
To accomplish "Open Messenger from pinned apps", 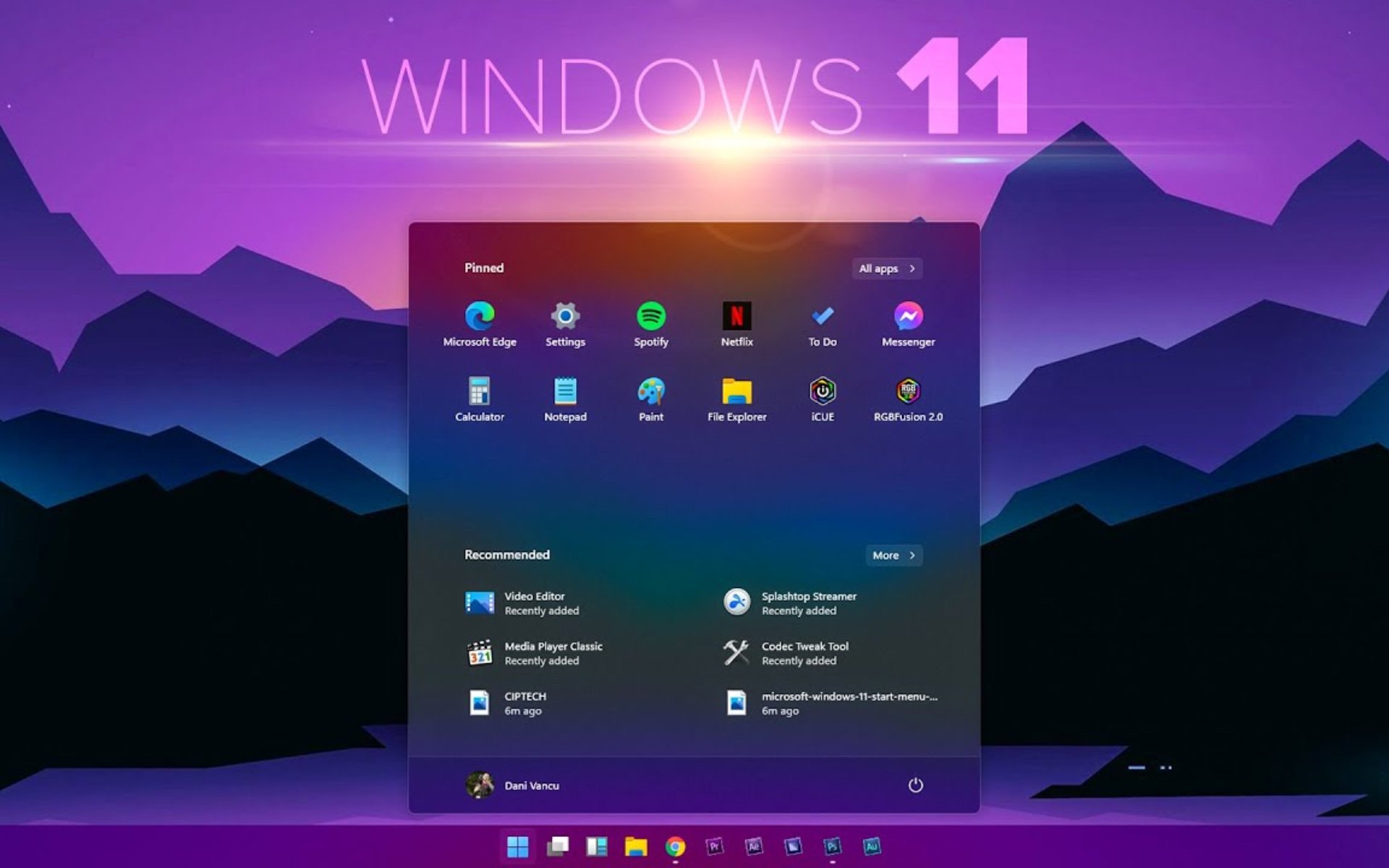I will 908,325.
